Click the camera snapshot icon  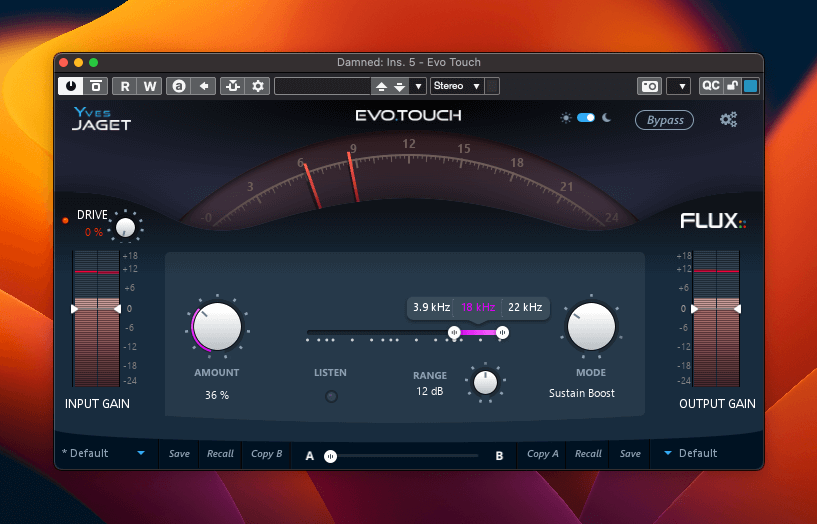coord(650,86)
